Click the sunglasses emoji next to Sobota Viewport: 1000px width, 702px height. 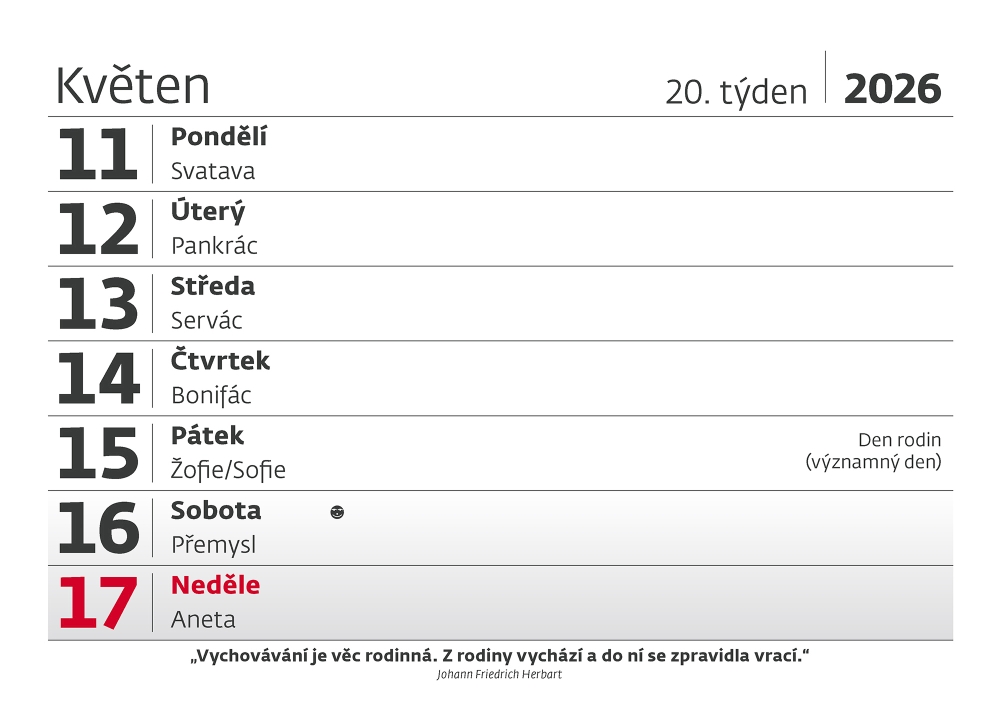coord(337,513)
